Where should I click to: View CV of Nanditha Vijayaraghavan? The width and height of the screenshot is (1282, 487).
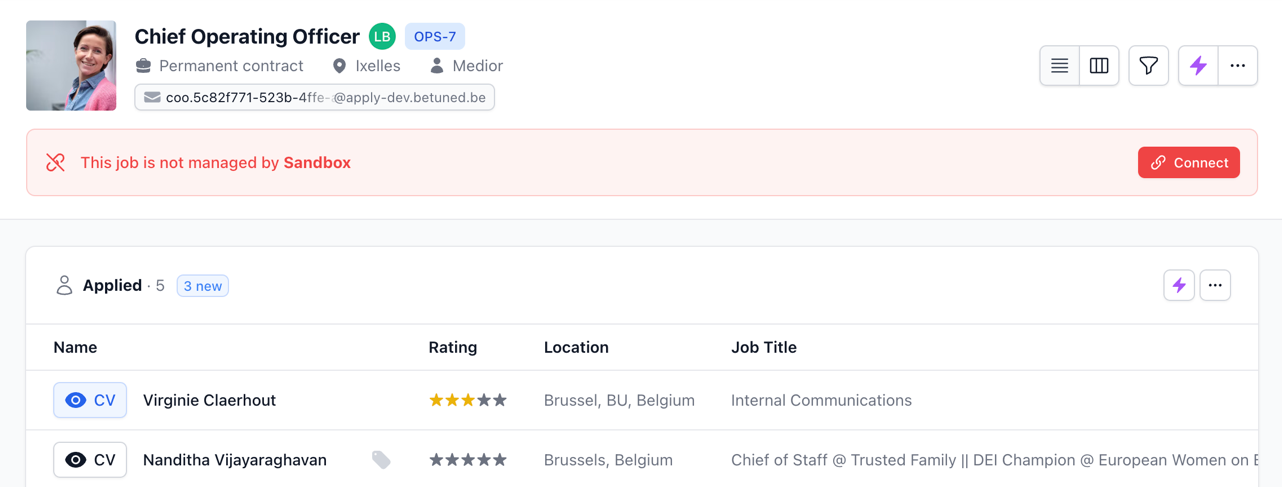point(90,460)
